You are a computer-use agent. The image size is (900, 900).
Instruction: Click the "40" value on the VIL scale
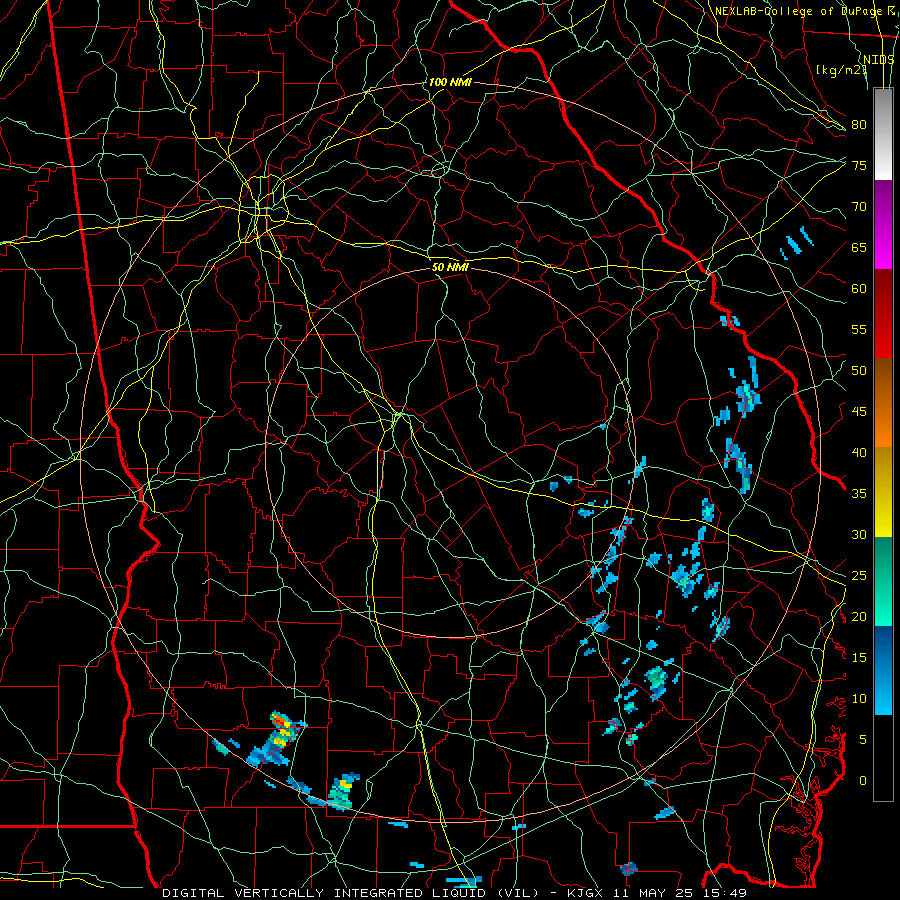(x=859, y=452)
